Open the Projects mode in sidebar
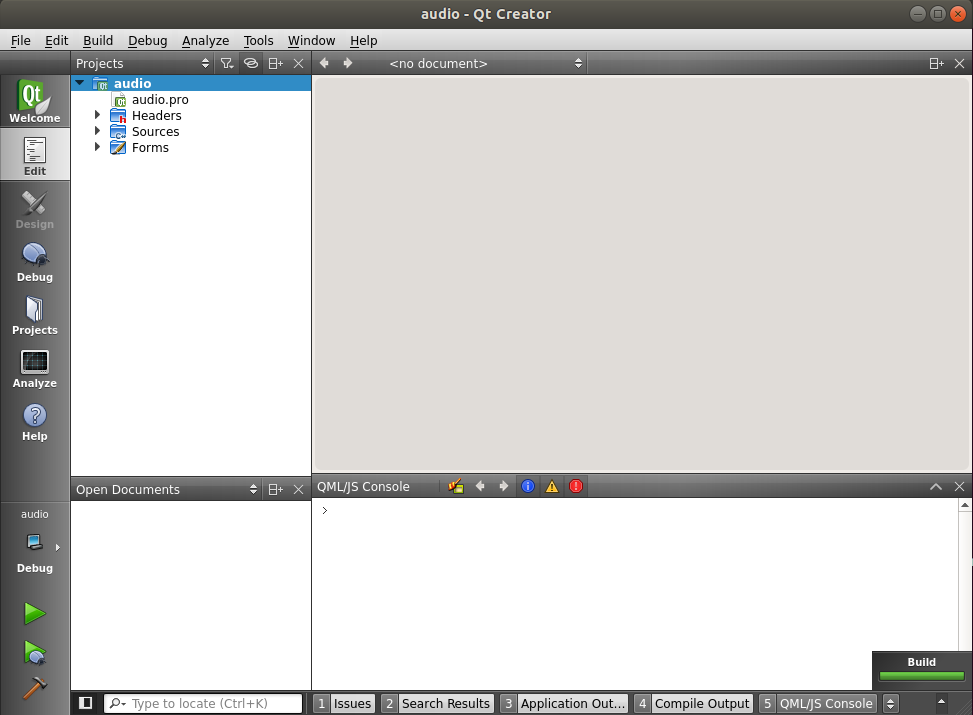Viewport: 973px width, 715px height. coord(35,315)
